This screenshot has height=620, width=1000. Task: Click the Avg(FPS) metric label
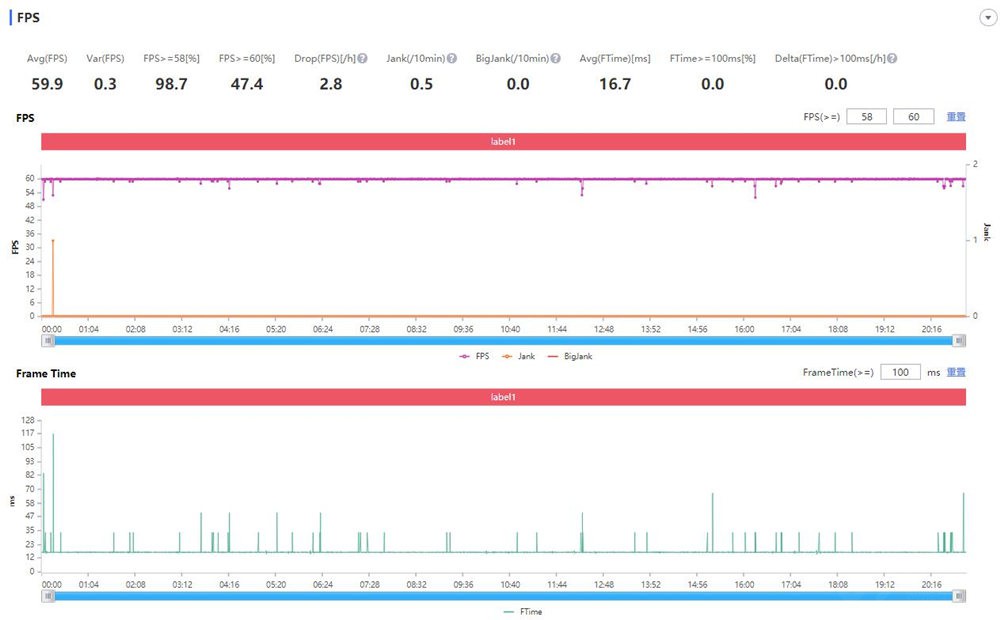point(47,58)
